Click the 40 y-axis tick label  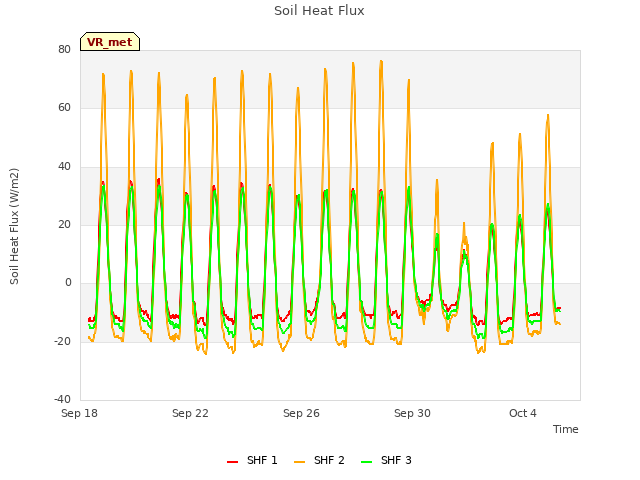click(x=64, y=167)
